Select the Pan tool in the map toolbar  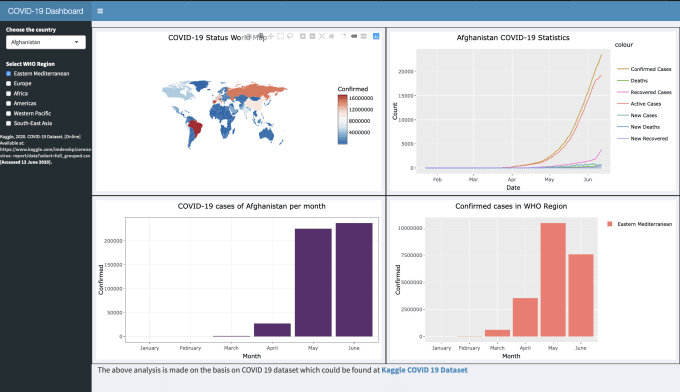pyautogui.click(x=271, y=36)
